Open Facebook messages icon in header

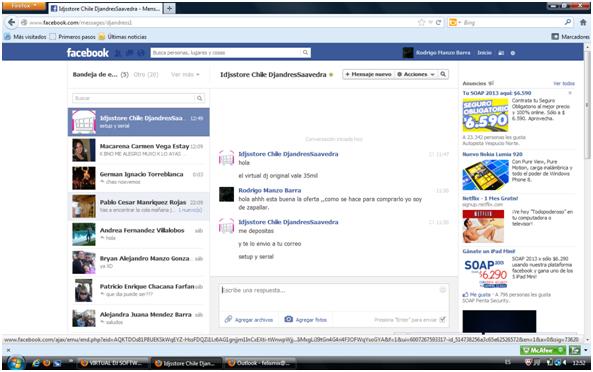coord(129,53)
